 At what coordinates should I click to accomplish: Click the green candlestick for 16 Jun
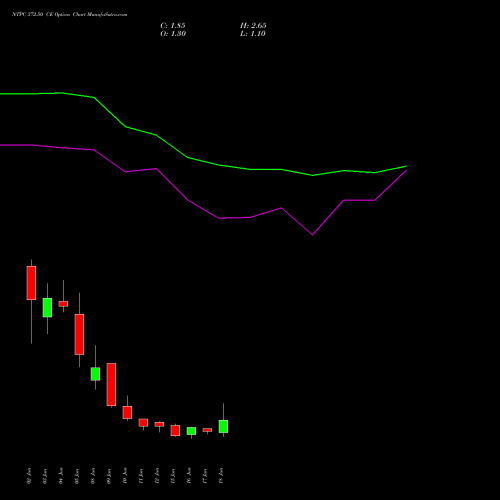[x=191, y=431]
